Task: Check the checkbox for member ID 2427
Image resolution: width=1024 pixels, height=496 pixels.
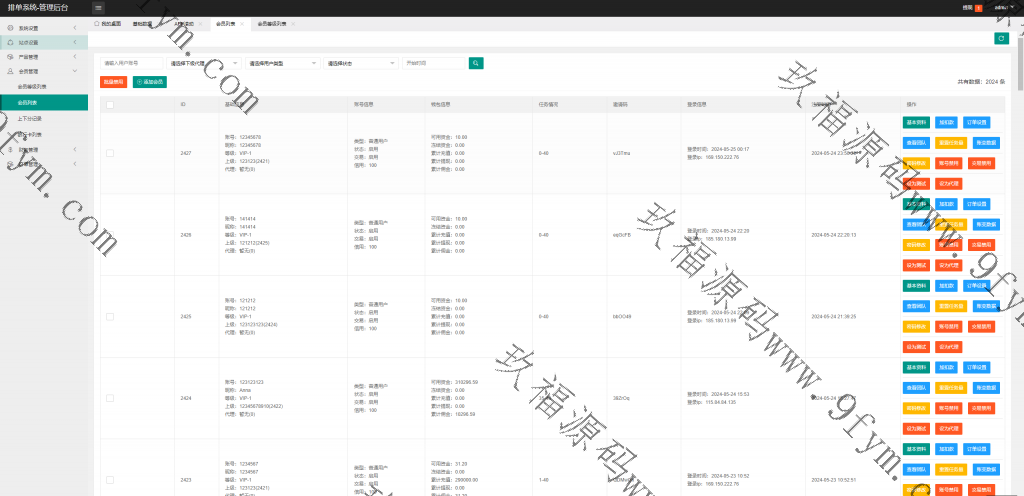Action: point(110,153)
